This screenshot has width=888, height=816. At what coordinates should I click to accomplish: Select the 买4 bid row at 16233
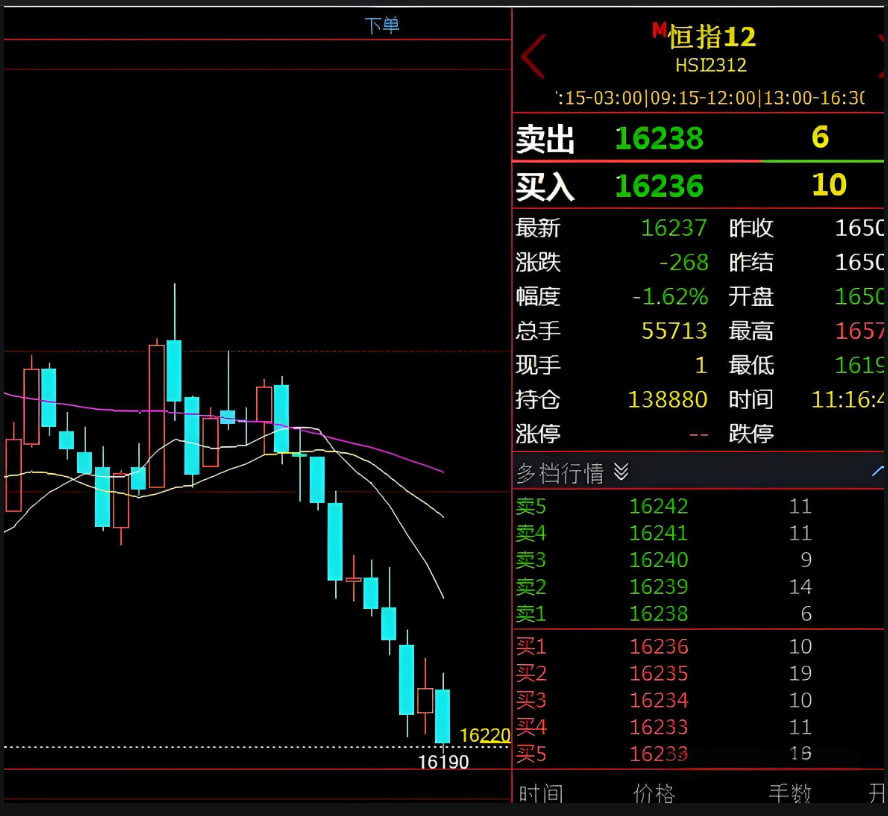click(658, 728)
